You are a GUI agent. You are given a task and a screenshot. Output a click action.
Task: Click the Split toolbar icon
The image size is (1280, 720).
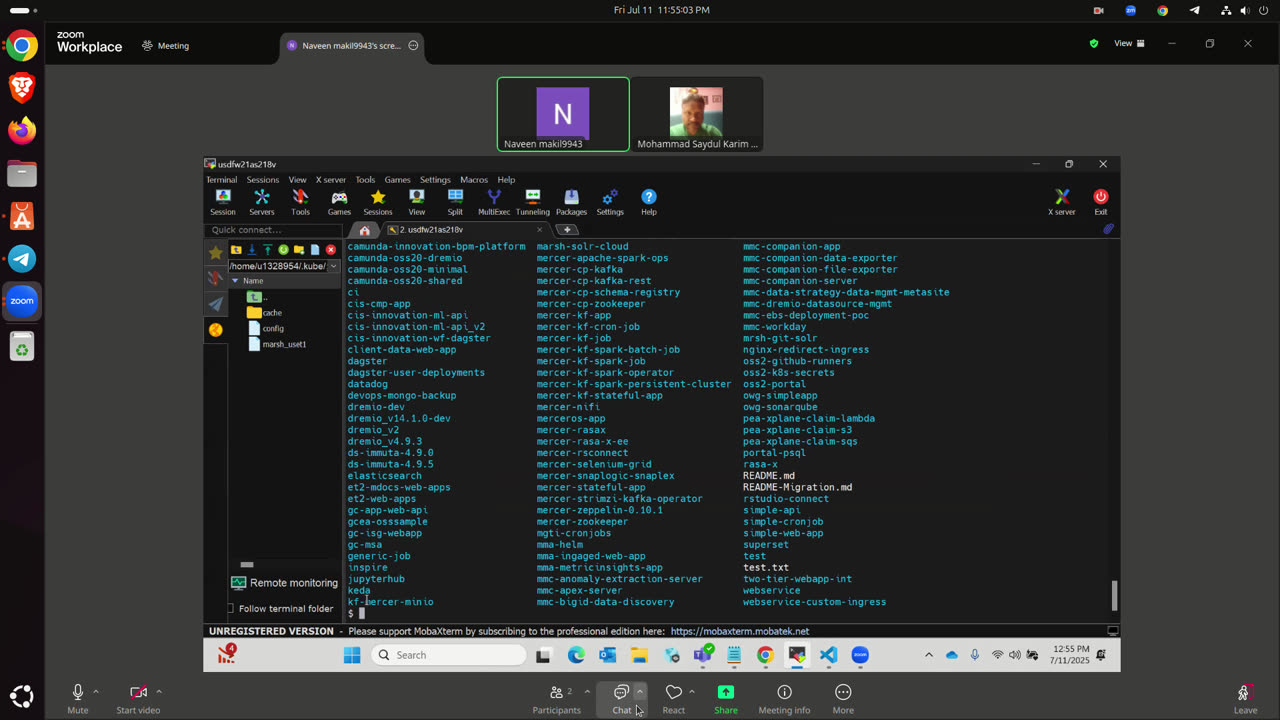coord(455,203)
